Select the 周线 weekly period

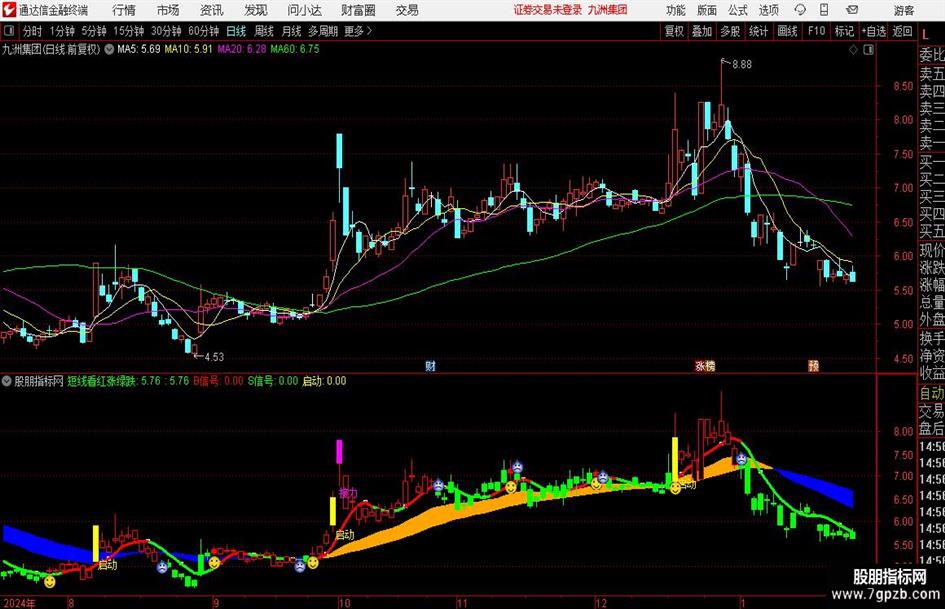pyautogui.click(x=264, y=31)
